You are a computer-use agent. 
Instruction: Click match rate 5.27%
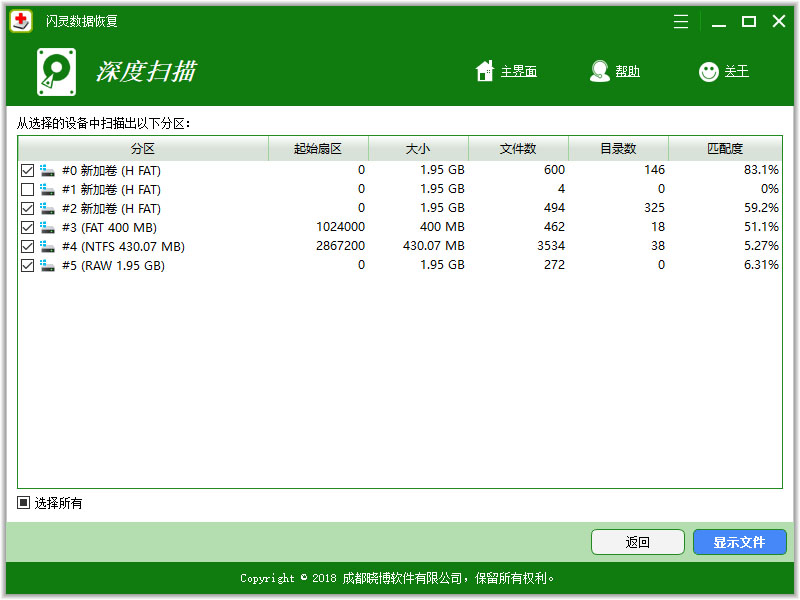[x=761, y=246]
